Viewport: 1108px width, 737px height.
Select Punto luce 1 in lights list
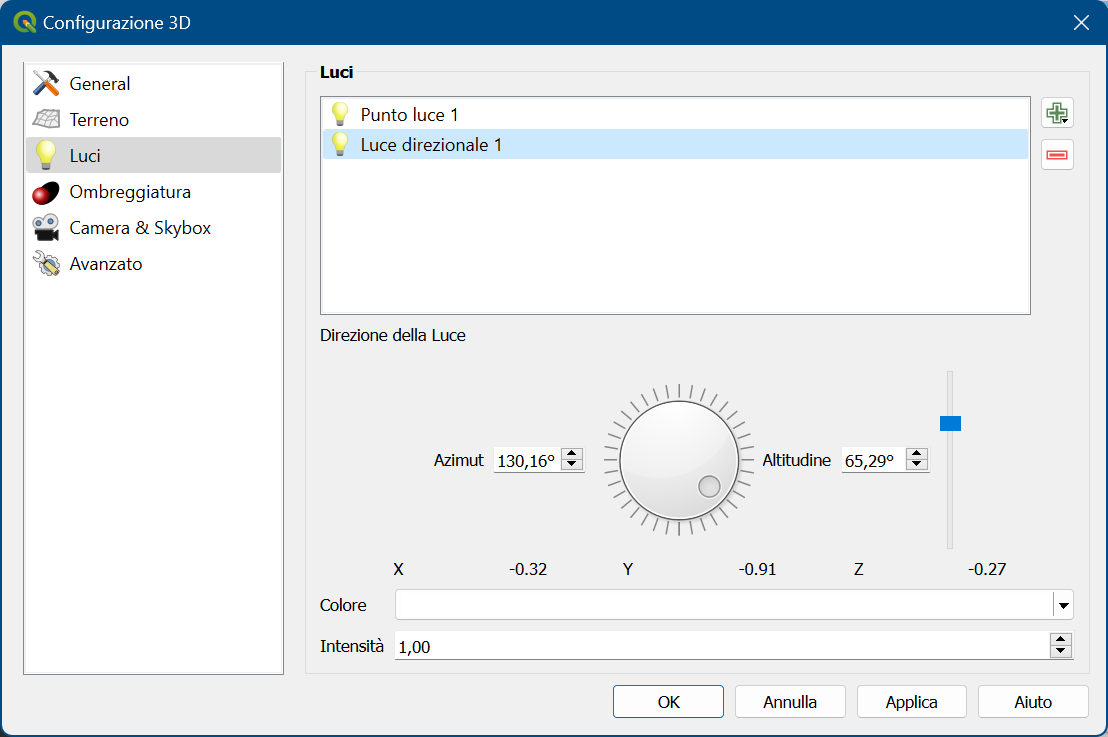tap(676, 114)
